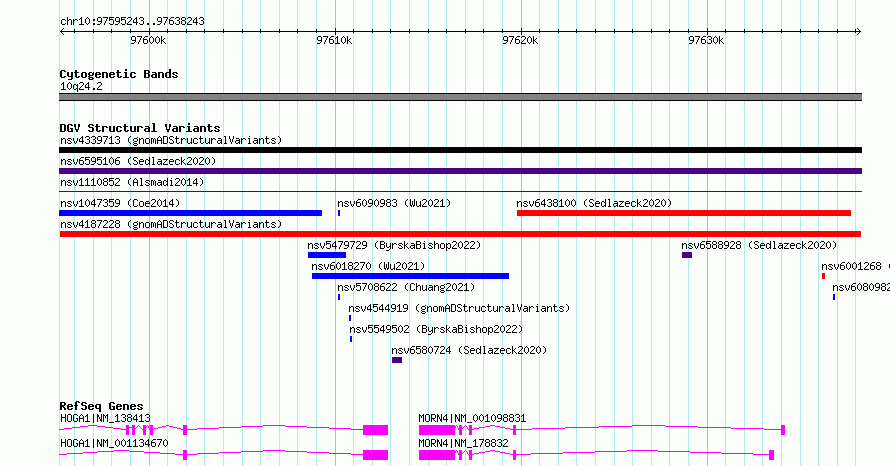
Task: Select the small purple nsv6588928 block
Action: coord(687,255)
